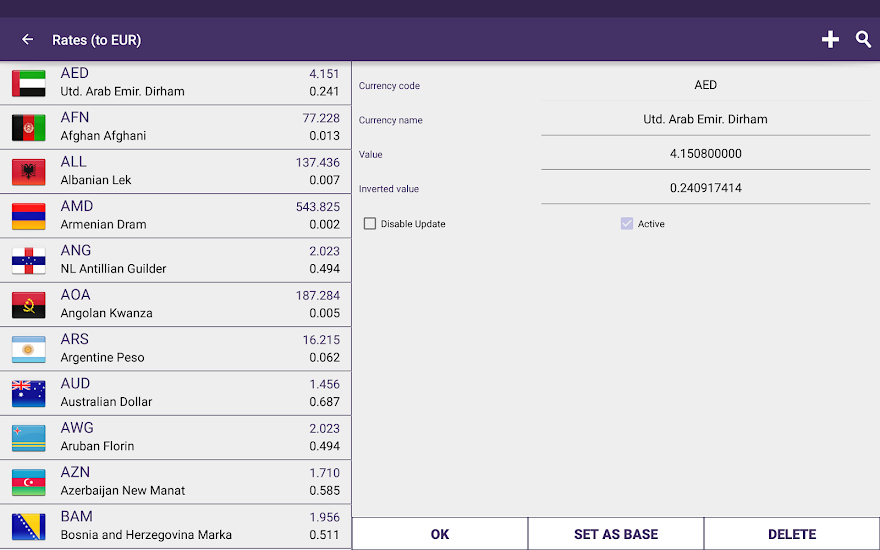880x550 pixels.
Task: Click the Afghanistan flag icon
Action: 28,127
